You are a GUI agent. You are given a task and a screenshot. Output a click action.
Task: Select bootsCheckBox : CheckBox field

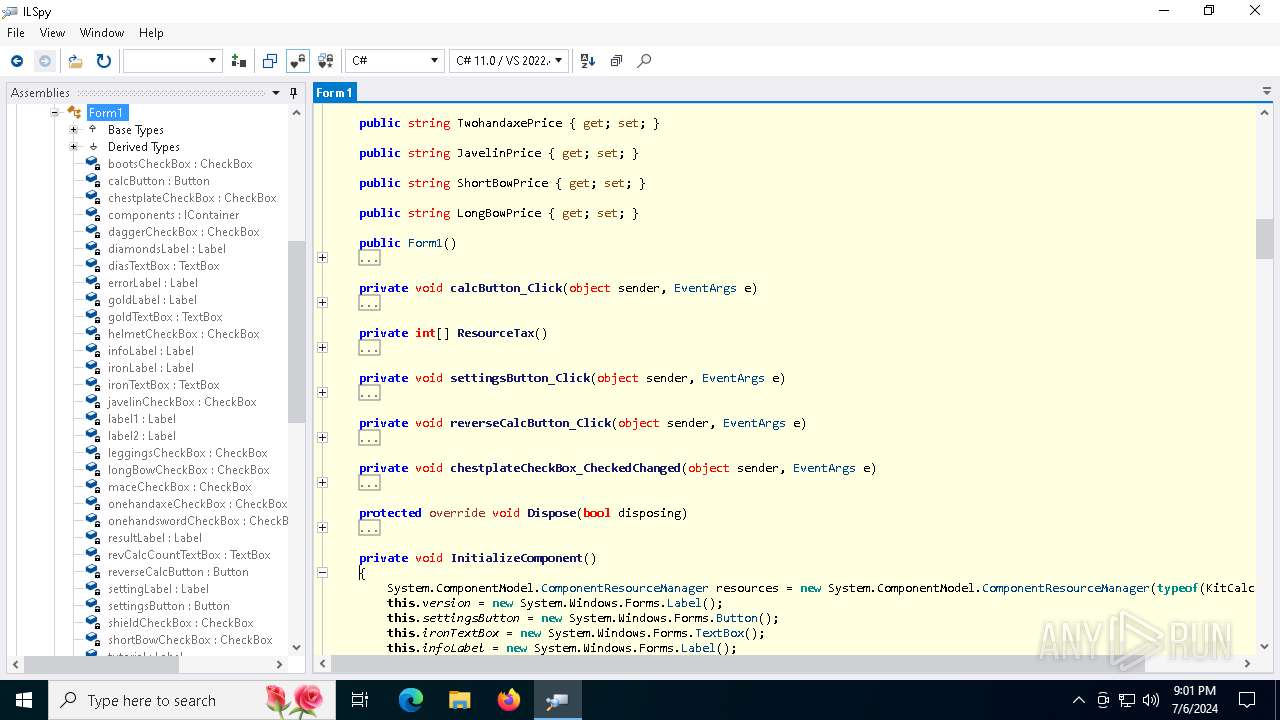[x=180, y=164]
